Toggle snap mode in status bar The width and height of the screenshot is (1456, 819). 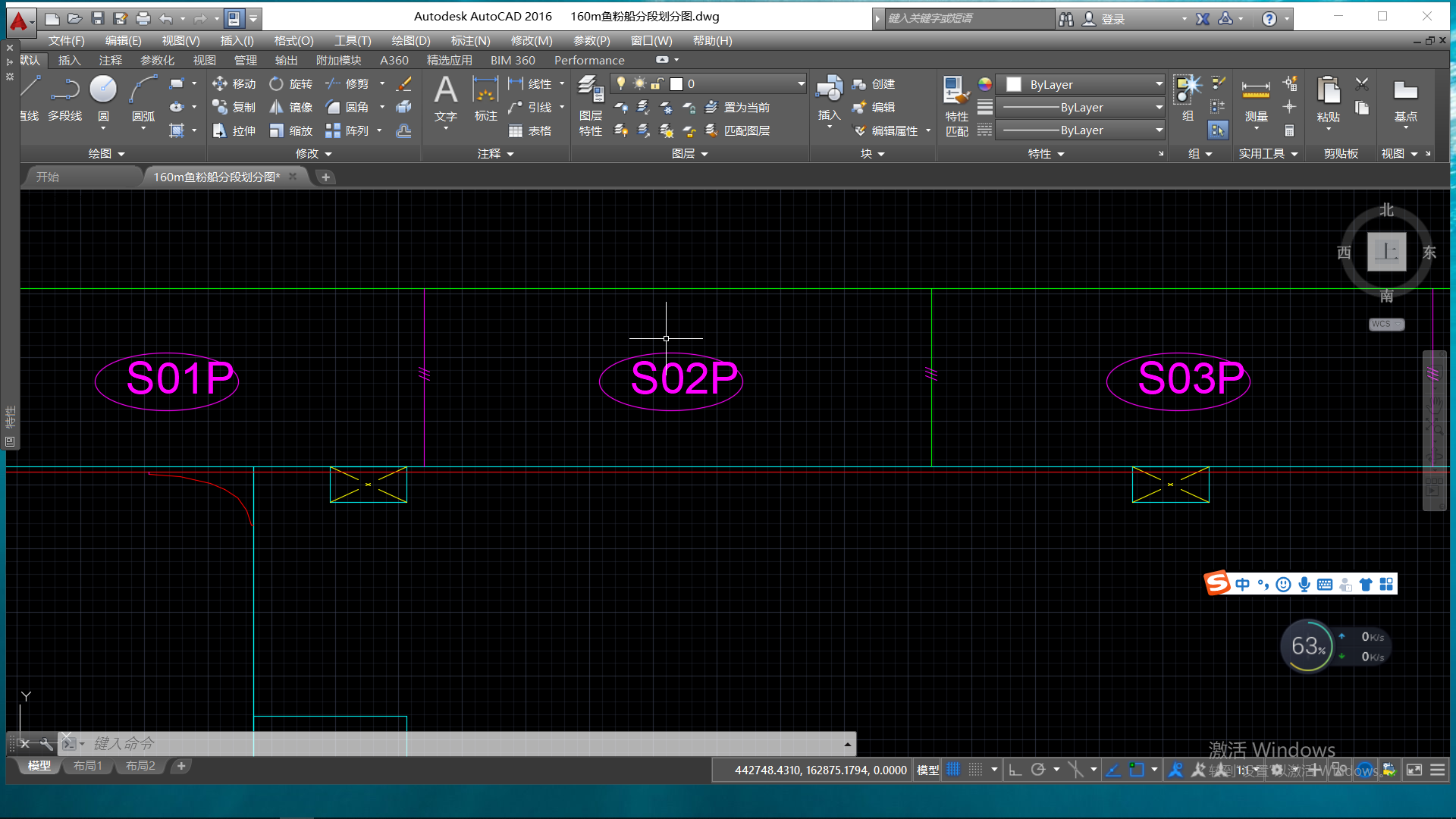coord(976,770)
